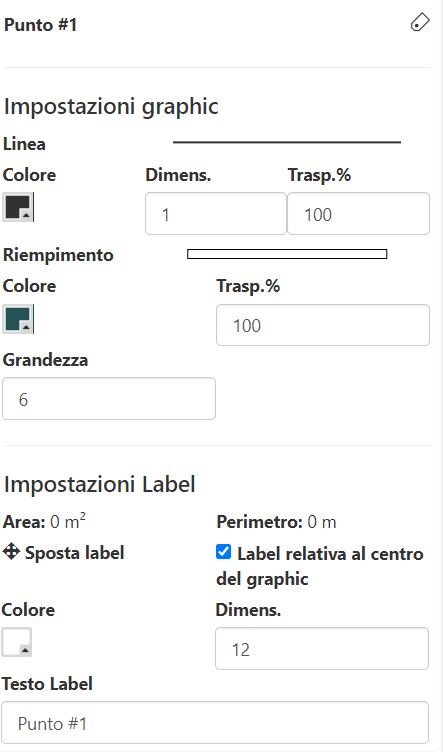Open the Linea color picker dropdown
443x752 pixels.
tap(18, 207)
